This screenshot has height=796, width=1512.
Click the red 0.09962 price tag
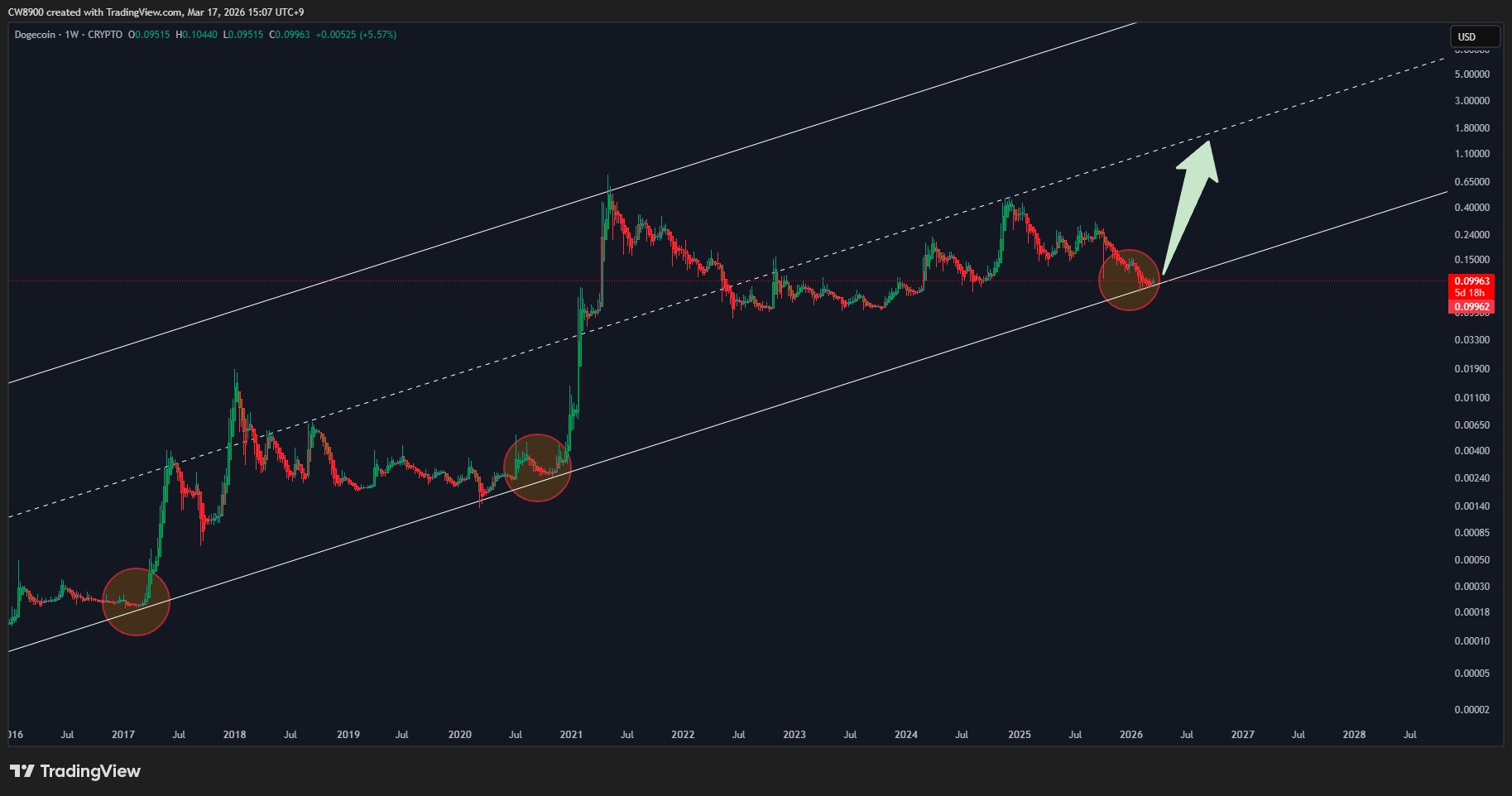[1472, 307]
